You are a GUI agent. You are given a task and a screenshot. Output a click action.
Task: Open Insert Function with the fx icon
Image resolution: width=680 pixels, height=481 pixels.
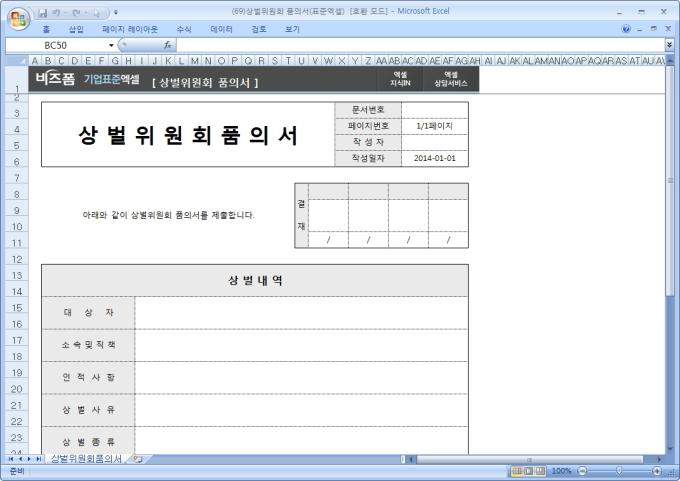tap(168, 45)
